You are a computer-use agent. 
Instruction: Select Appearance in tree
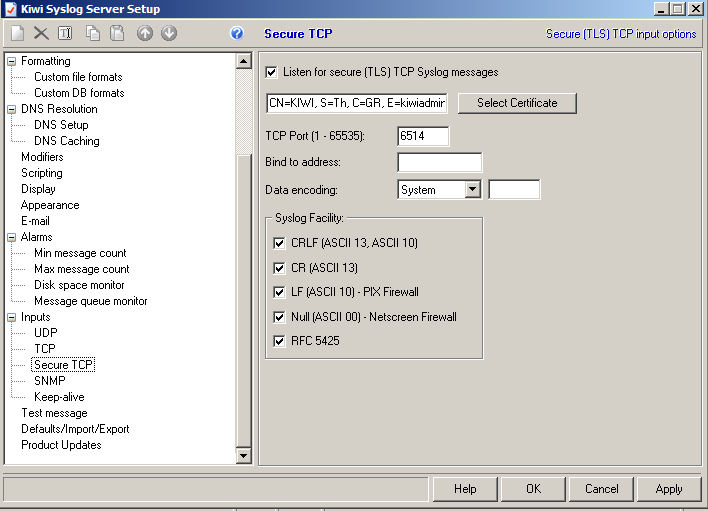(50, 205)
